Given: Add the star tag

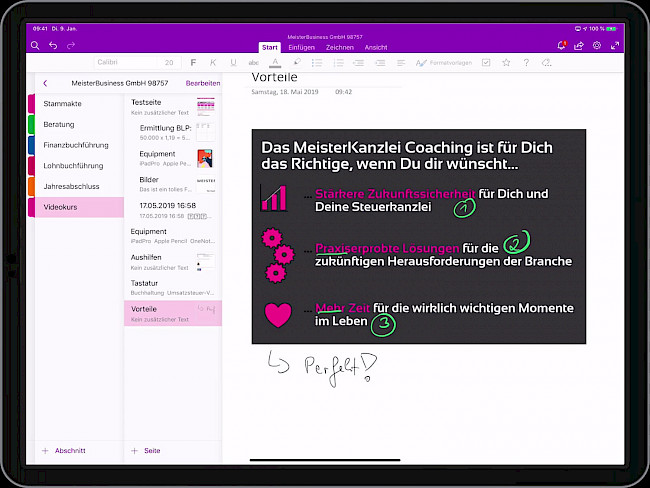Looking at the screenshot, I should click(506, 63).
